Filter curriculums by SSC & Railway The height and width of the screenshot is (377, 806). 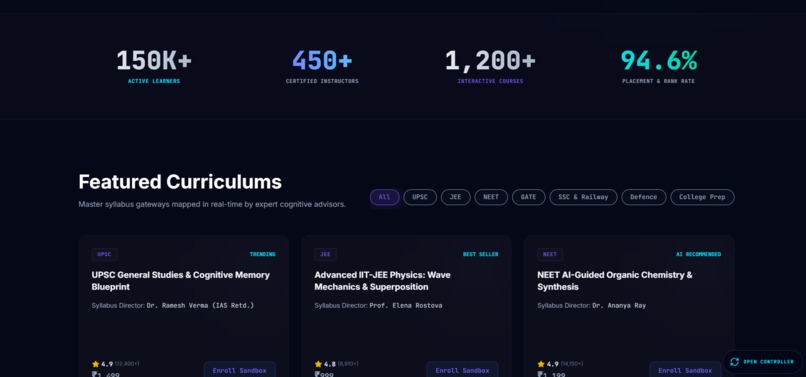(583, 197)
